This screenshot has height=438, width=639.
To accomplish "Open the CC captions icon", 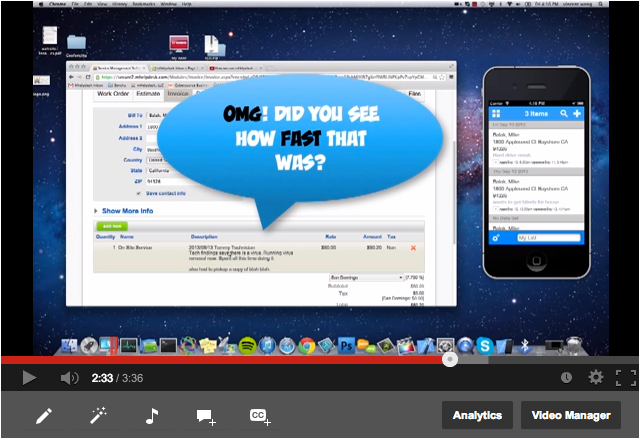I will [x=260, y=417].
